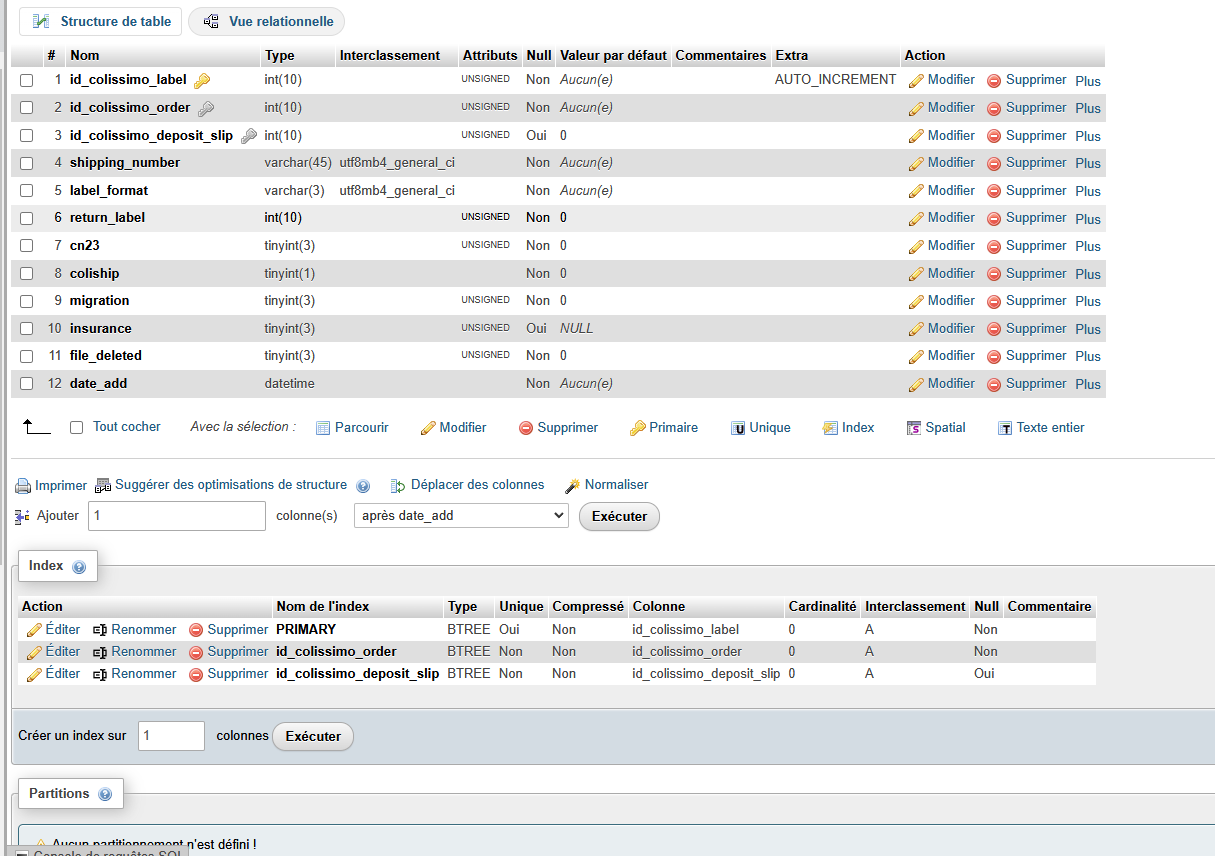Click Exécuter button next to add column
The image size is (1215, 856).
pos(619,516)
